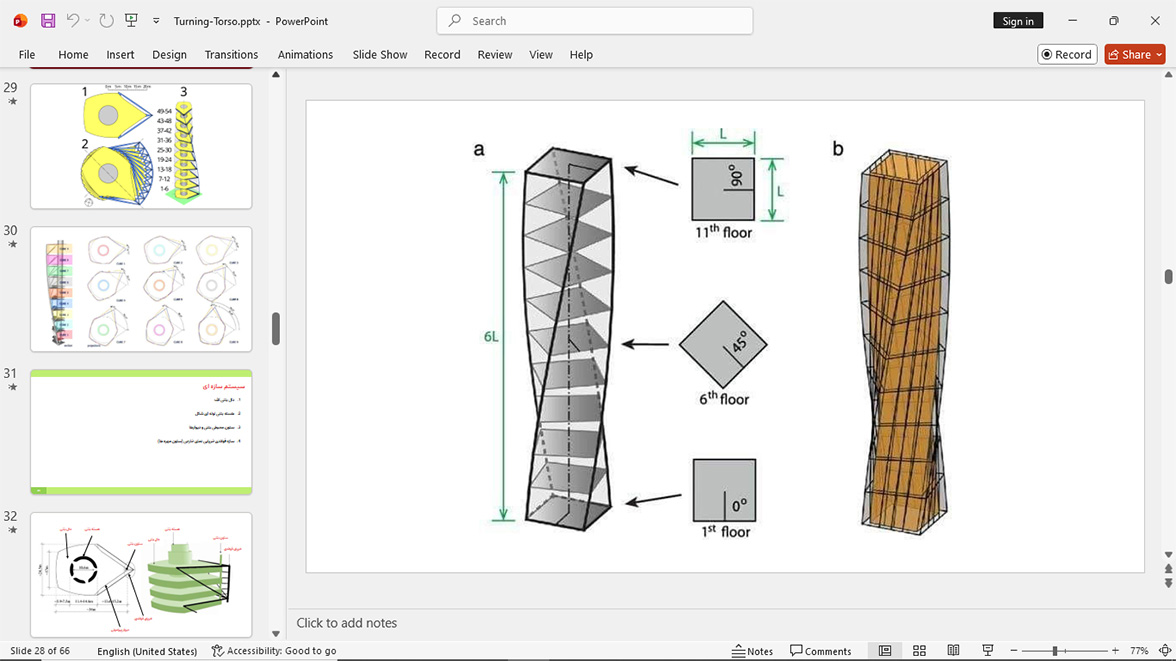The height and width of the screenshot is (661, 1176).
Task: Open the Record tab in ribbon
Action: click(442, 55)
